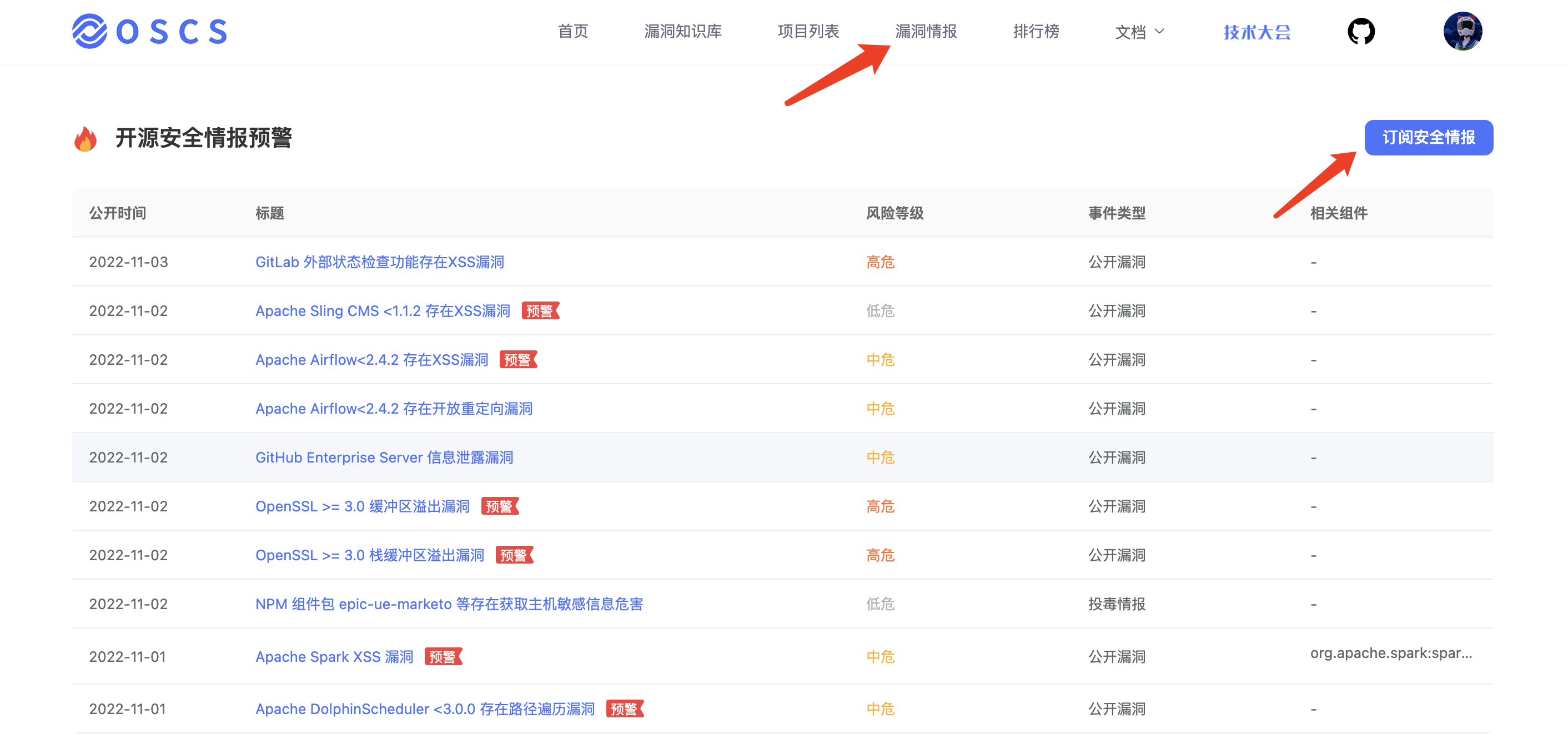Click 预警 badge on Apache DolphinScheduler row
Screen dimensions: 1568x754
624,709
